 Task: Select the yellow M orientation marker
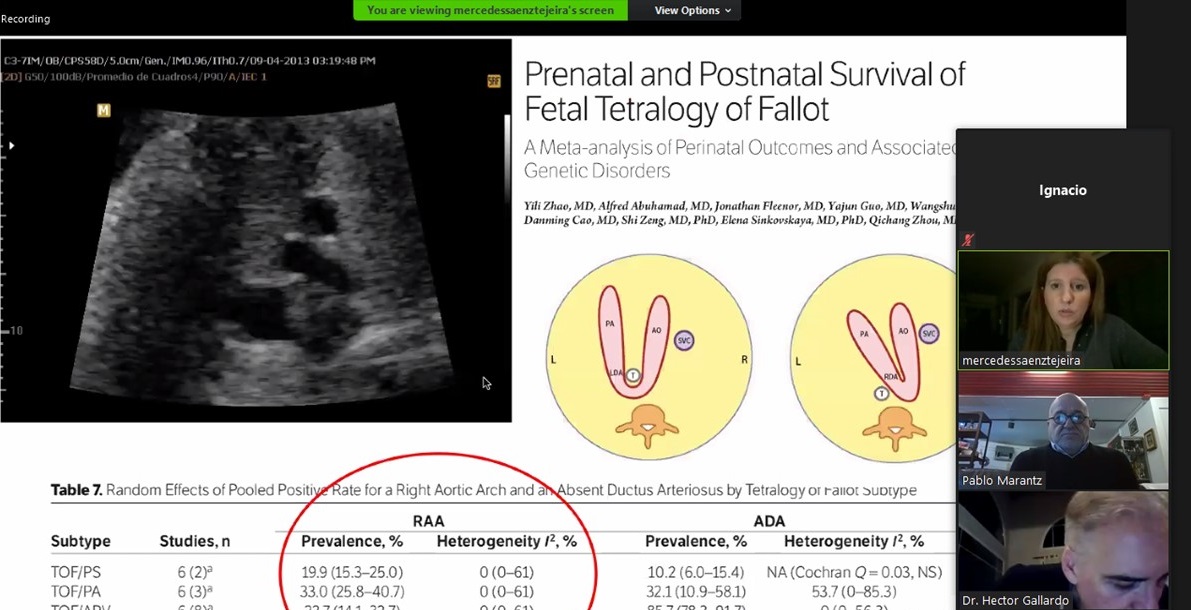click(103, 111)
